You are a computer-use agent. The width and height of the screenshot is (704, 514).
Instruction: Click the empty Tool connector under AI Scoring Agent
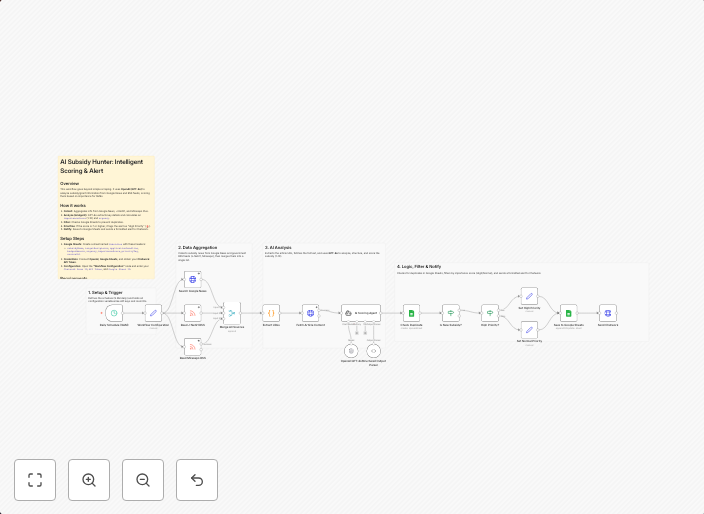pyautogui.click(x=365, y=333)
